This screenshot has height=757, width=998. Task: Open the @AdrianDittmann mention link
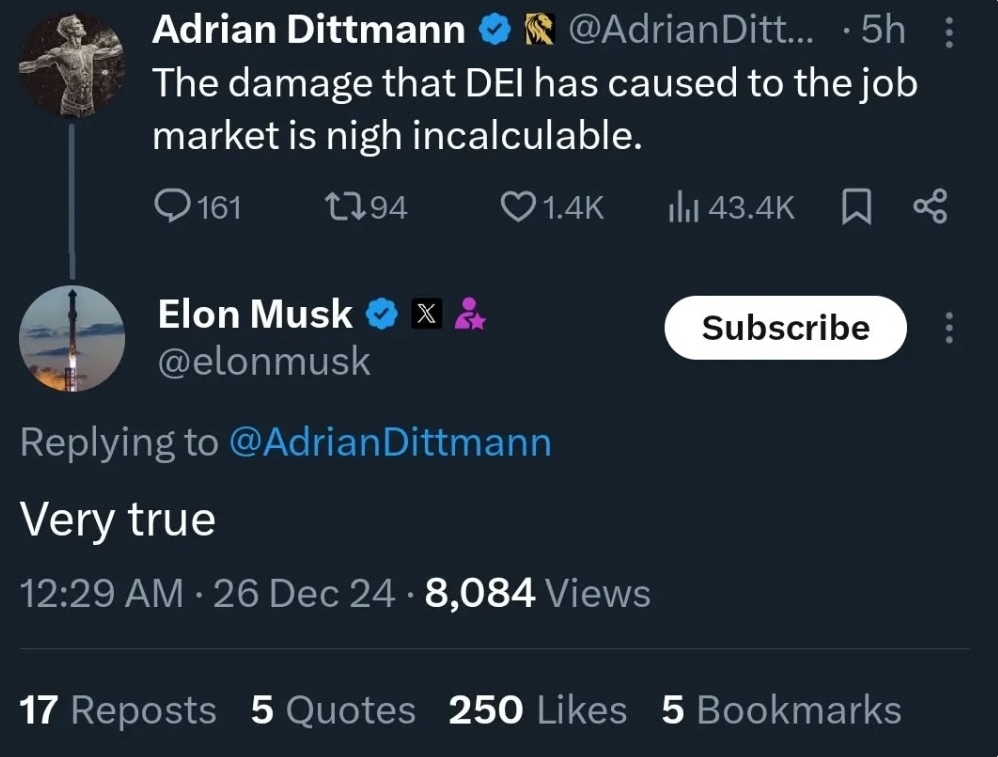pos(390,442)
